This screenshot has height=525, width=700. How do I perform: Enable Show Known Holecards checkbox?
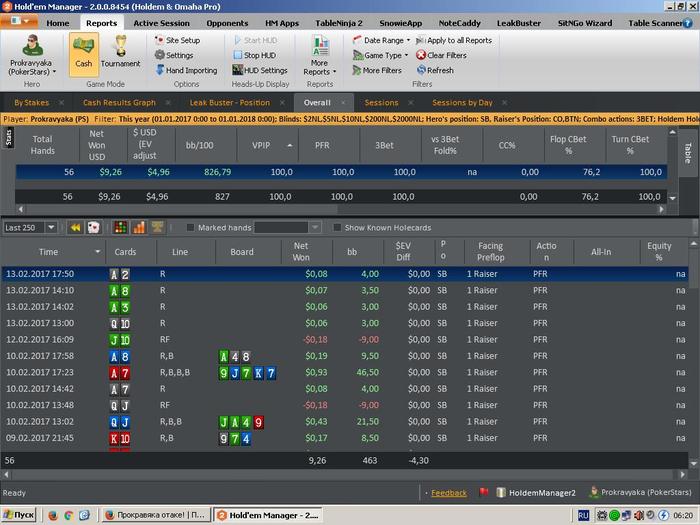(337, 228)
